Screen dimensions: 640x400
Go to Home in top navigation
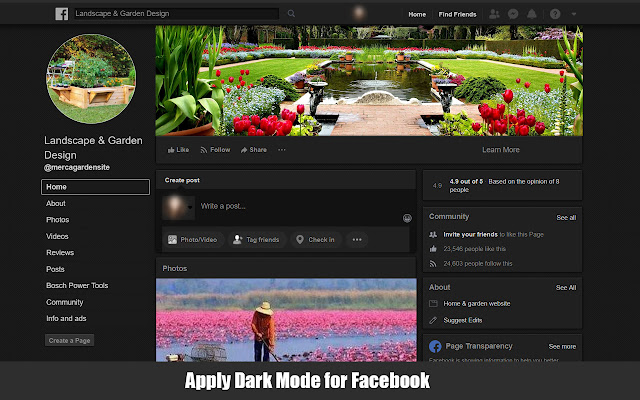(417, 14)
